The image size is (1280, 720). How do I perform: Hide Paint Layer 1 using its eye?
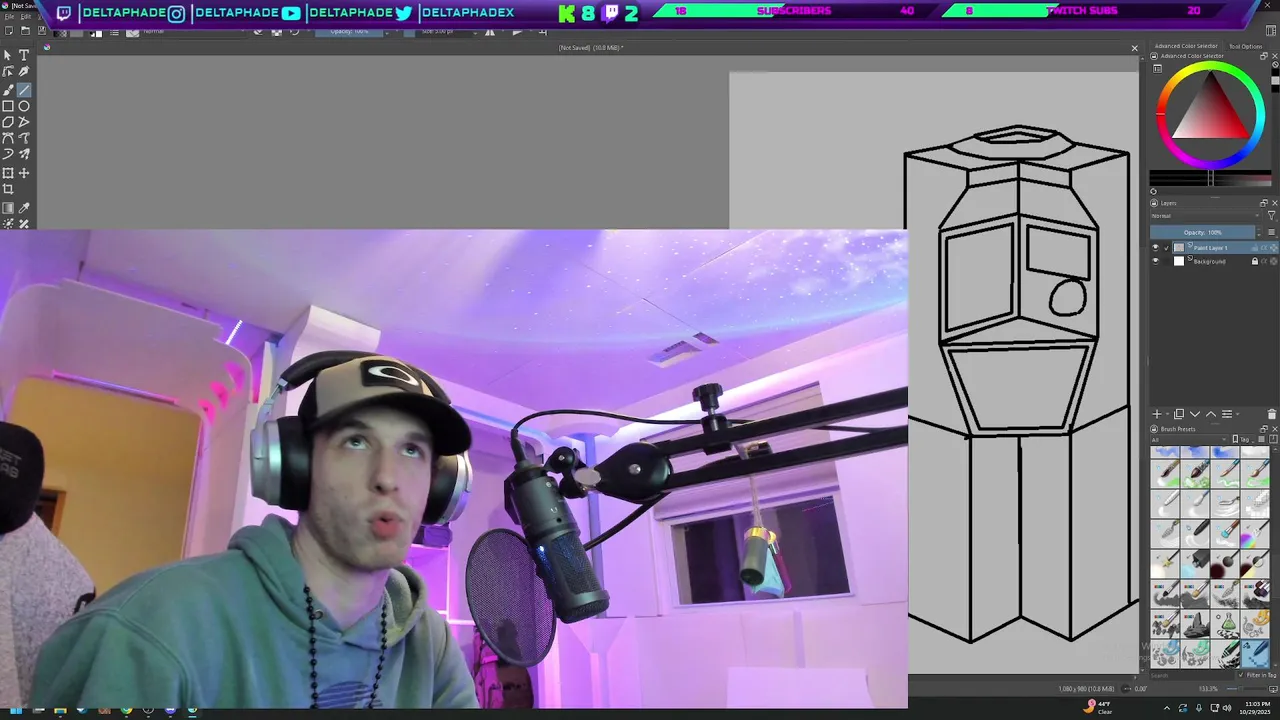1155,248
